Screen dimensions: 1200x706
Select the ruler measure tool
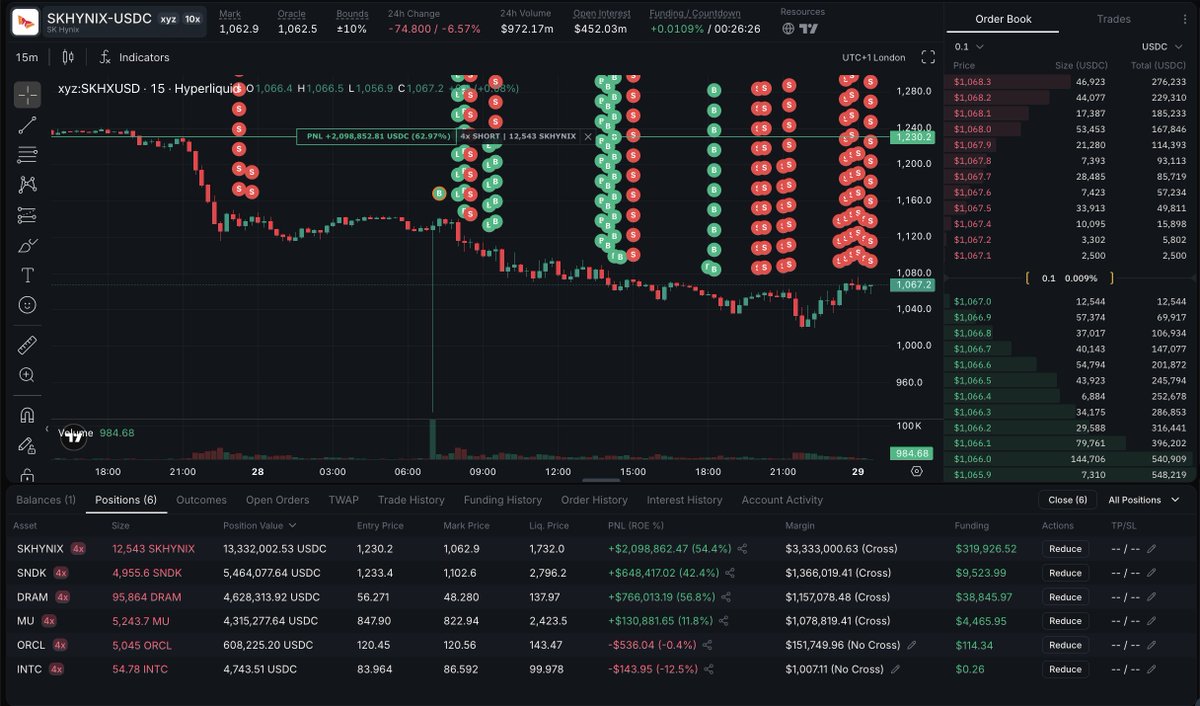point(28,345)
